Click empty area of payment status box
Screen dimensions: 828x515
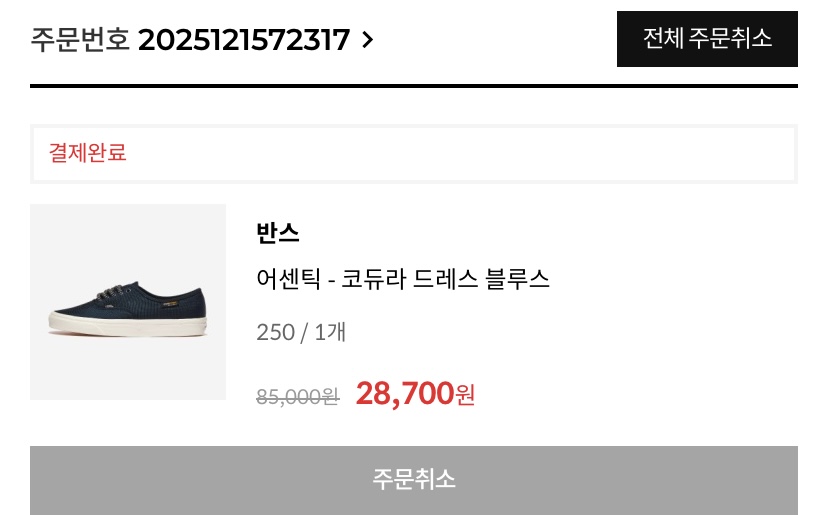(500, 153)
